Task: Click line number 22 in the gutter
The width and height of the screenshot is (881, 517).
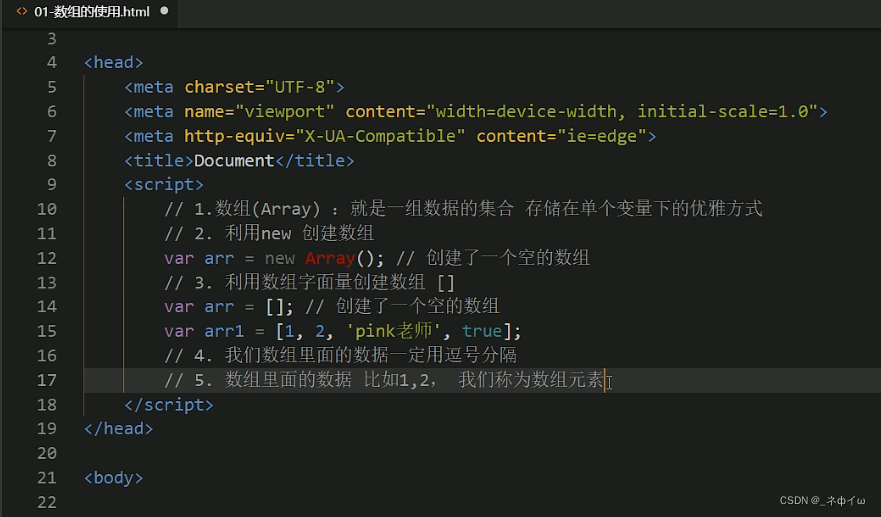Action: pos(47,502)
